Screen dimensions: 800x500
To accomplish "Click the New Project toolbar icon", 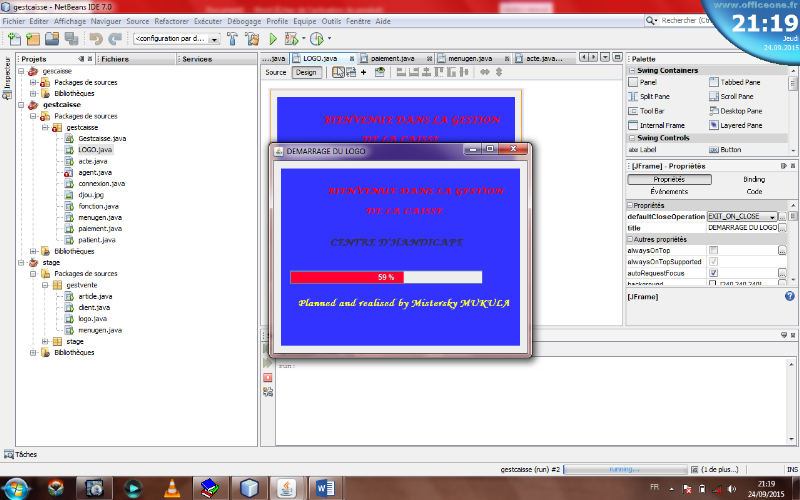I will click(33, 39).
